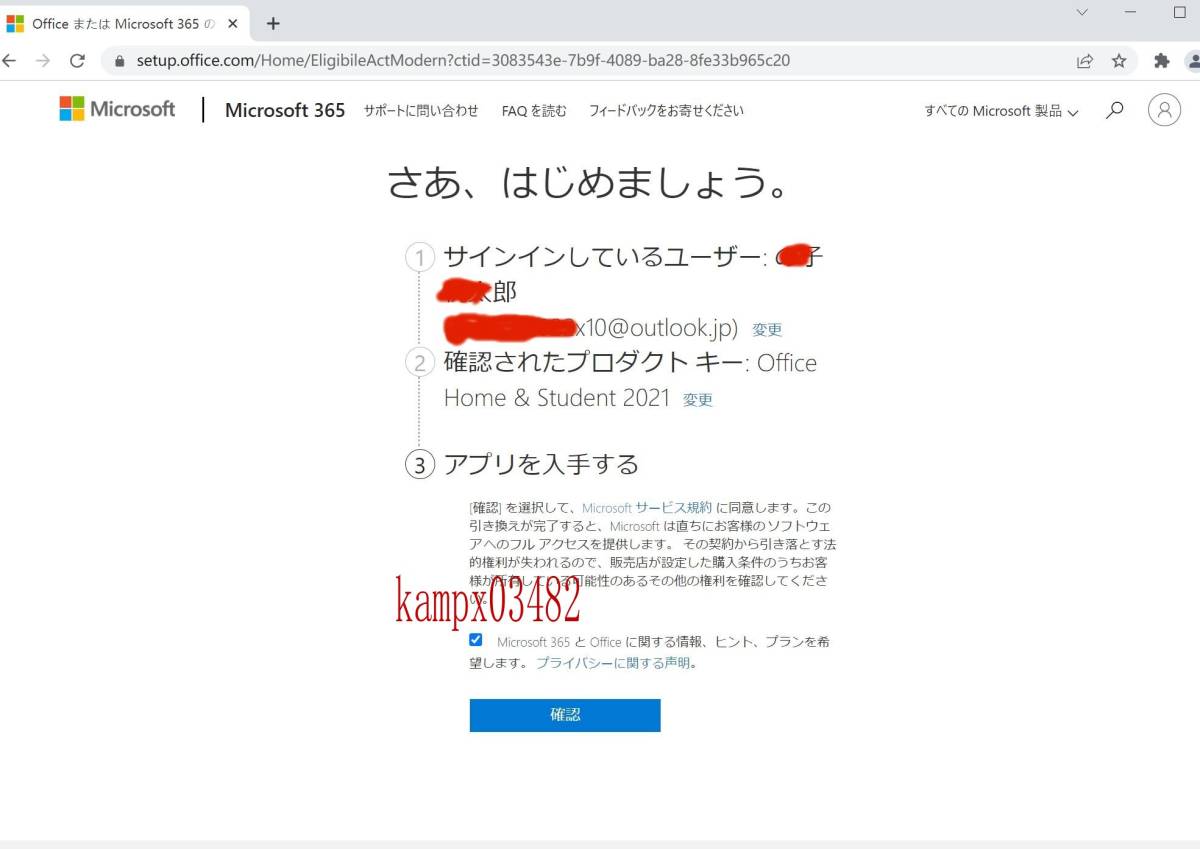Click the さあ、はじめましょう。 heading
The height and width of the screenshot is (849, 1200).
click(590, 182)
